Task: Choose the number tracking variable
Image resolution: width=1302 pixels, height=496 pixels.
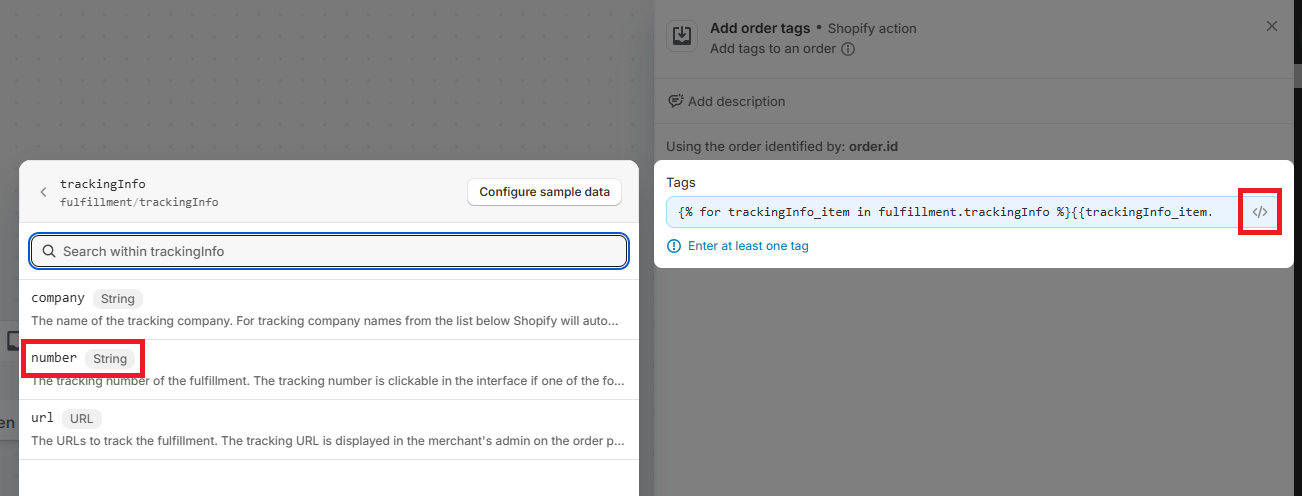Action: tap(54, 358)
